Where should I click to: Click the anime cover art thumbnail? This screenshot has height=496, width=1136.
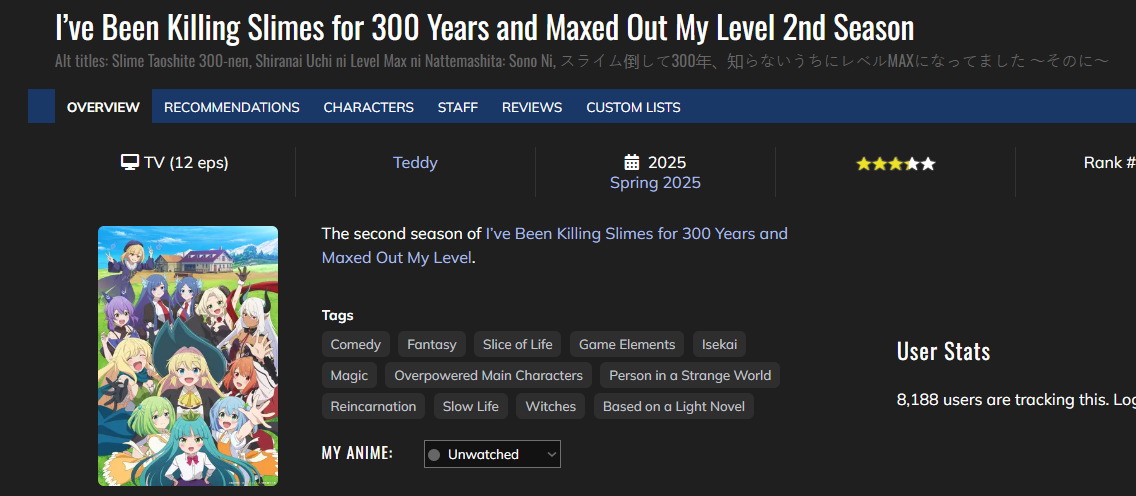(x=188, y=356)
